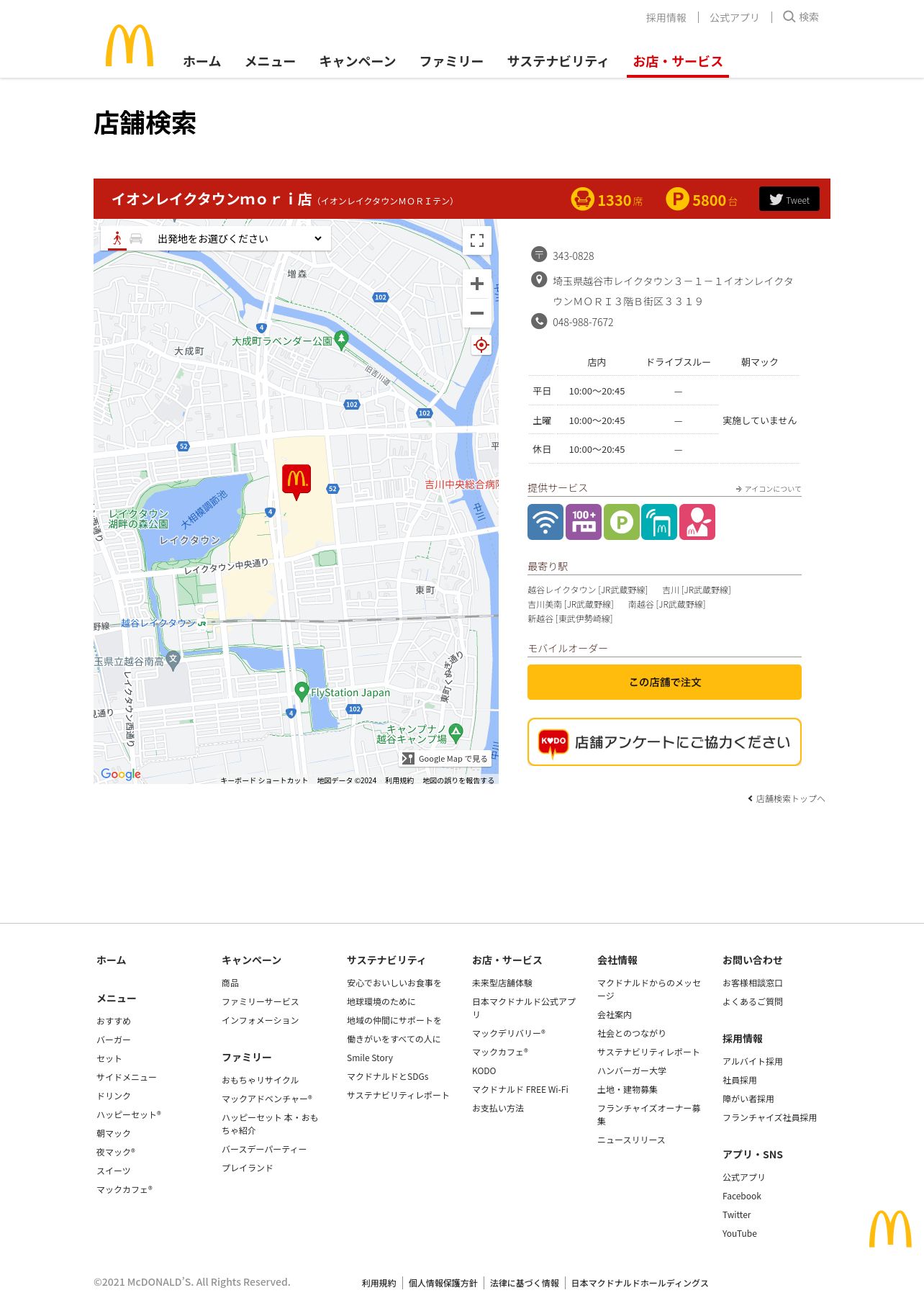Center map on current location
This screenshot has width=924, height=1298.
coord(481,345)
